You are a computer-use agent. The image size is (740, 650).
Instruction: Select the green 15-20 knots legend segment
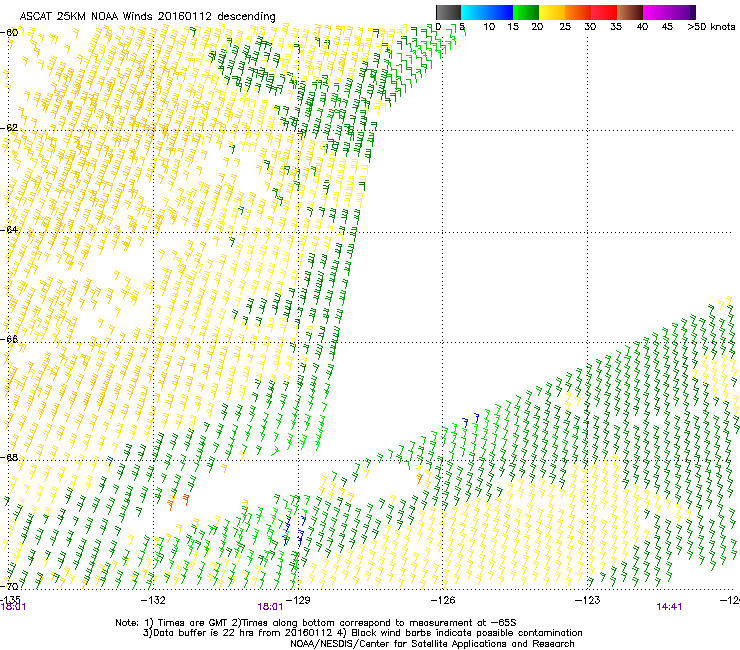point(526,12)
